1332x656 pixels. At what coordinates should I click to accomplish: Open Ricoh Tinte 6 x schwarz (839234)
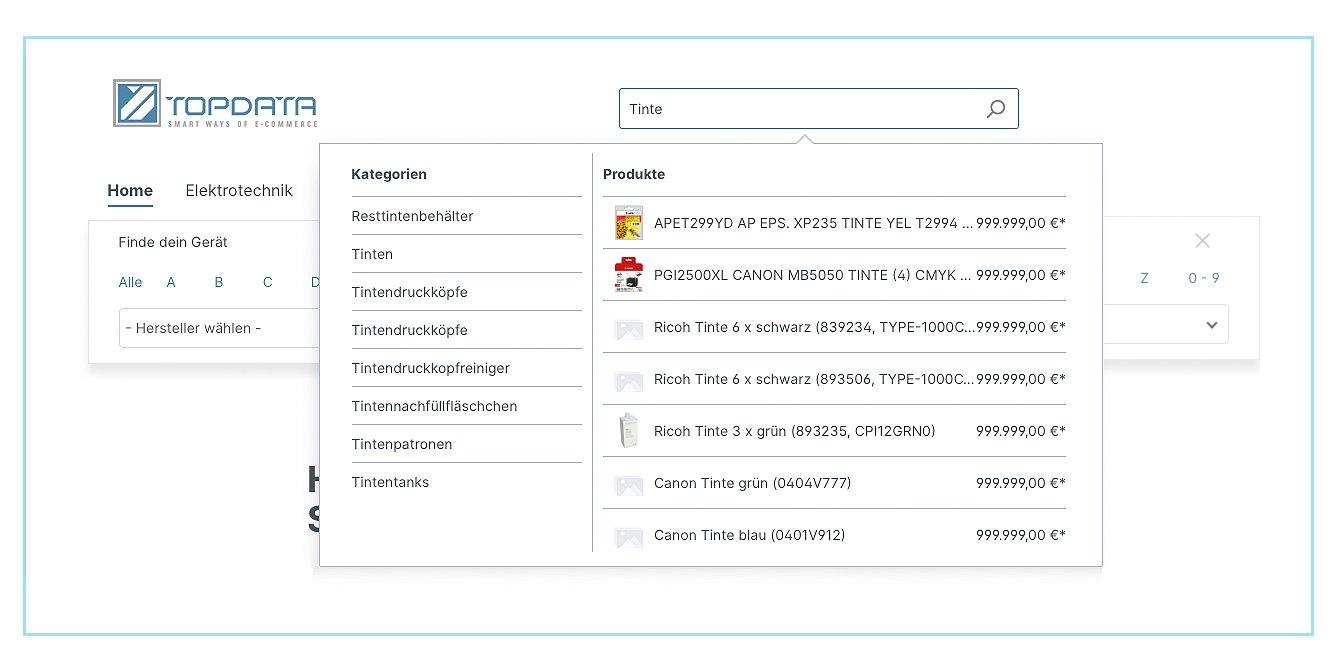click(834, 327)
